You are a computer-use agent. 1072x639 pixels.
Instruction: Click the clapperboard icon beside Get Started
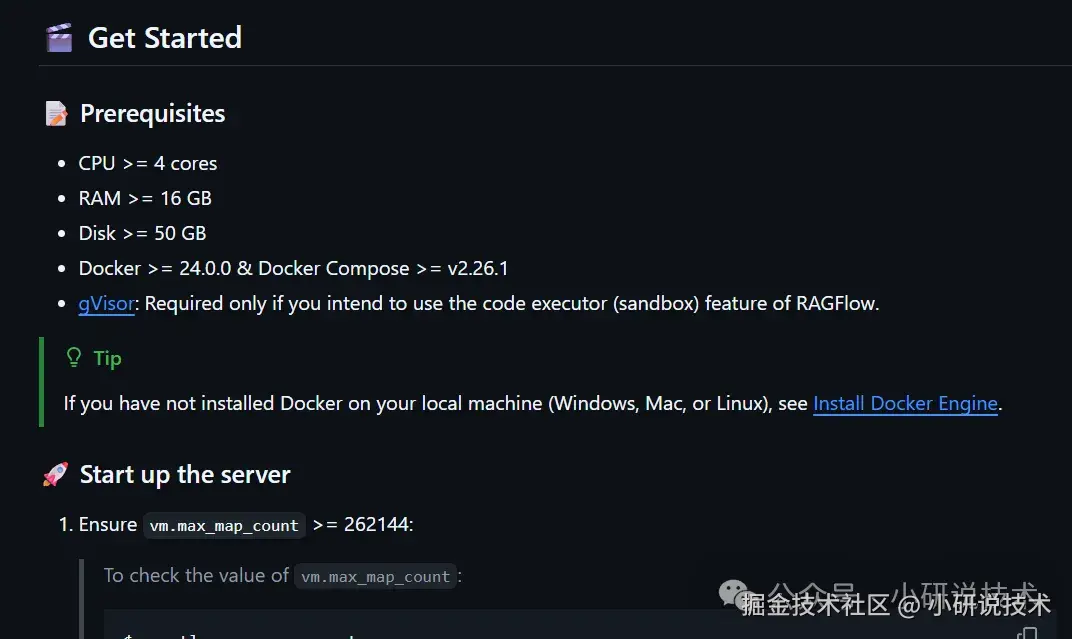tap(59, 38)
